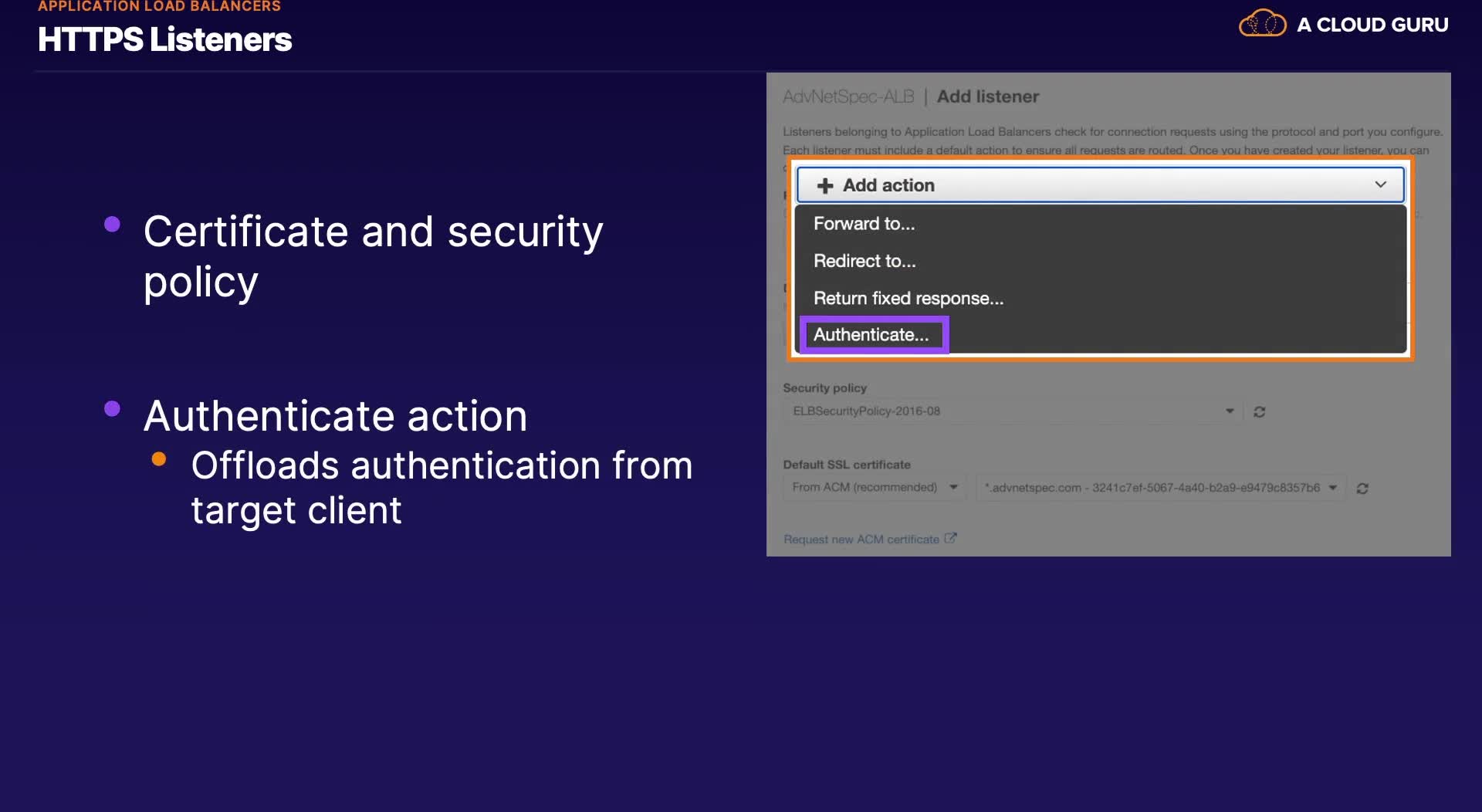Screen dimensions: 1482x812
Task: Click the A Cloud Guru cloud logo
Action: (1262, 24)
